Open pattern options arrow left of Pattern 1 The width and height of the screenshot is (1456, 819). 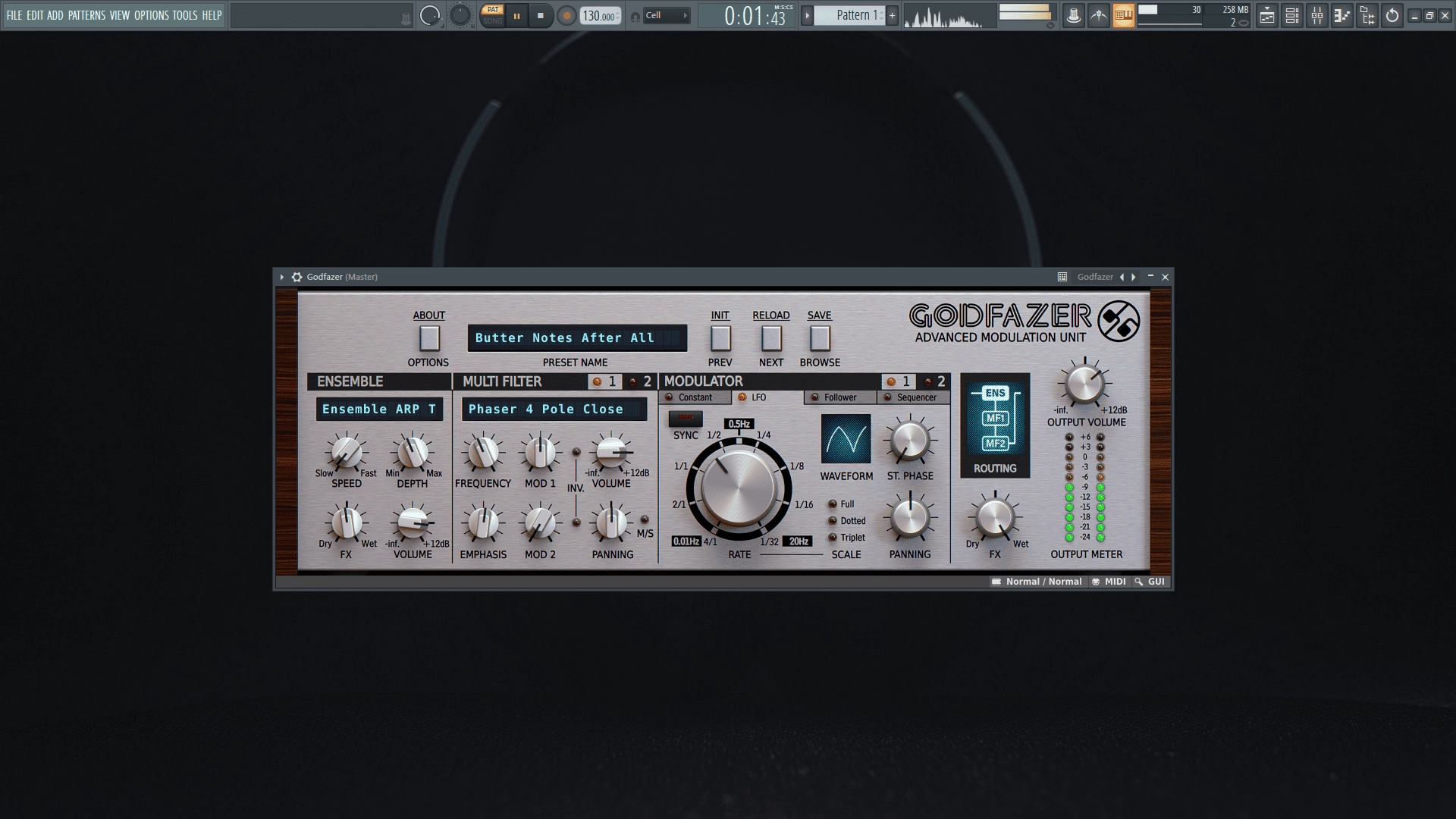click(807, 15)
